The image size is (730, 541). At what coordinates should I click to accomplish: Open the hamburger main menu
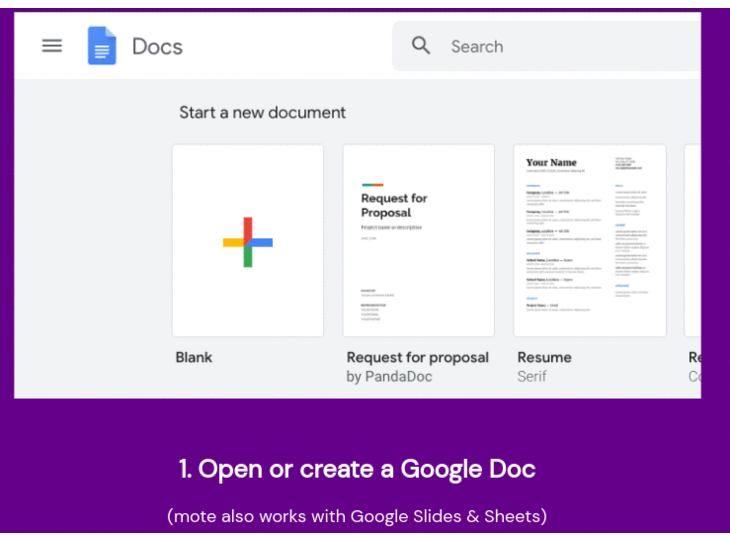click(52, 46)
